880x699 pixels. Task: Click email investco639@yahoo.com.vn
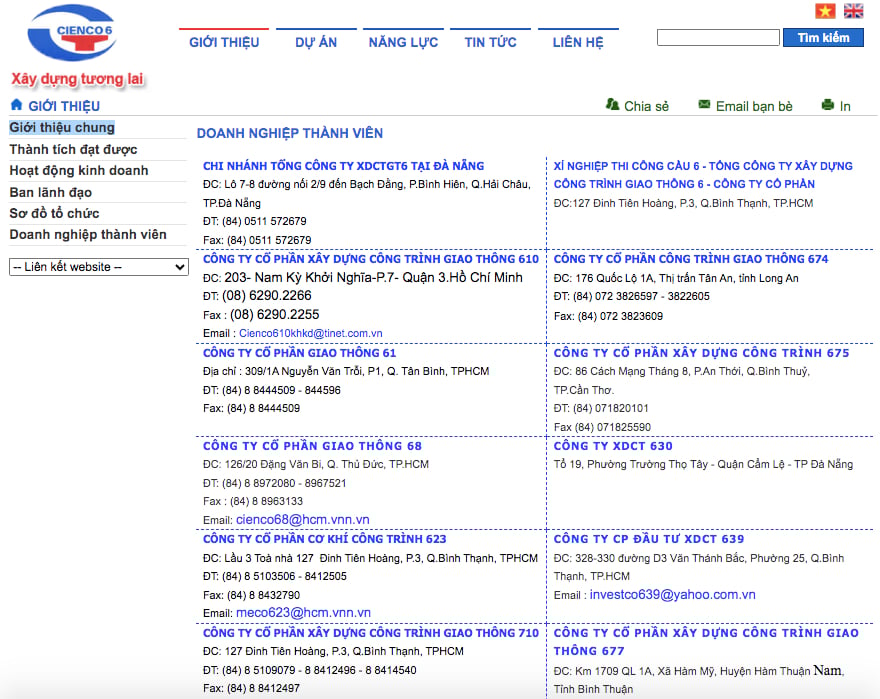tap(672, 595)
